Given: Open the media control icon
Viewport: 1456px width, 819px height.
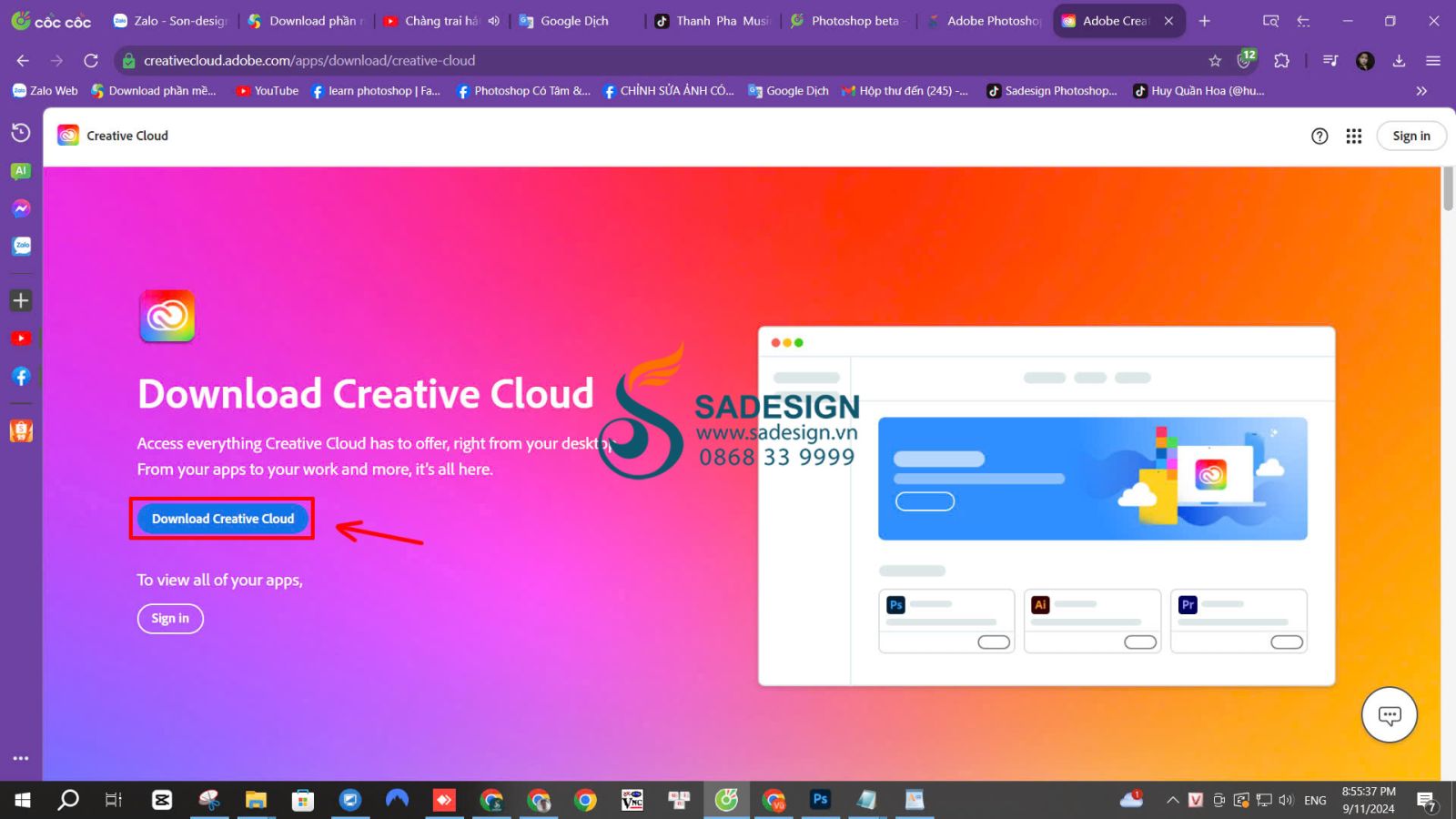Looking at the screenshot, I should point(1330,60).
